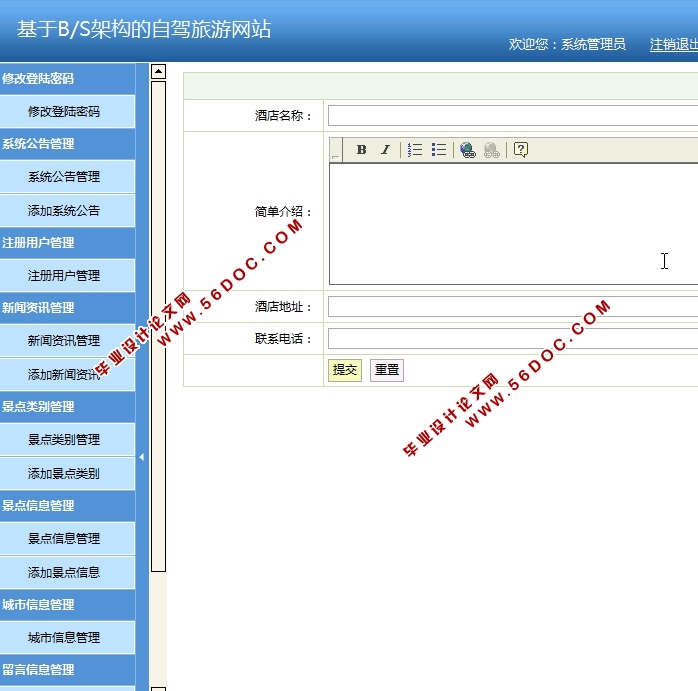698x691 pixels.
Task: Expand the 系统公告管理 section header
Action: [67, 144]
